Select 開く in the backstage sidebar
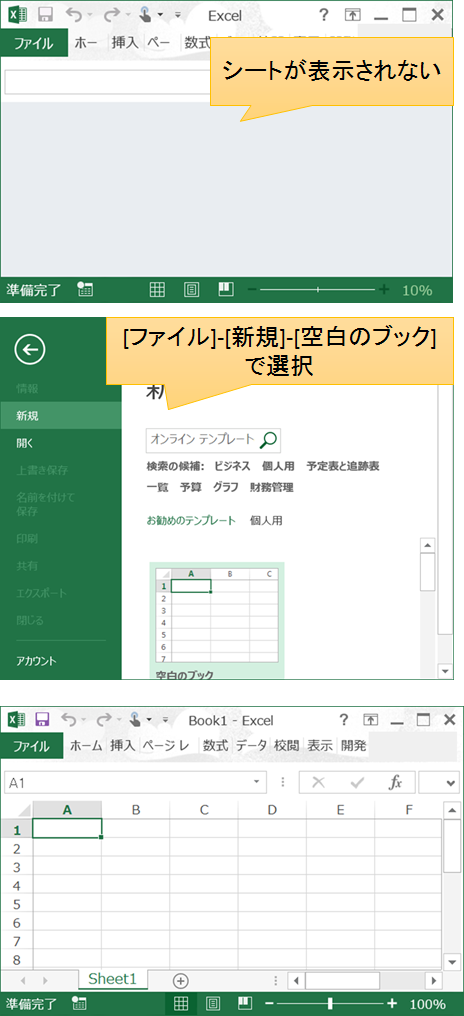This screenshot has height=1016, width=464. (61, 443)
